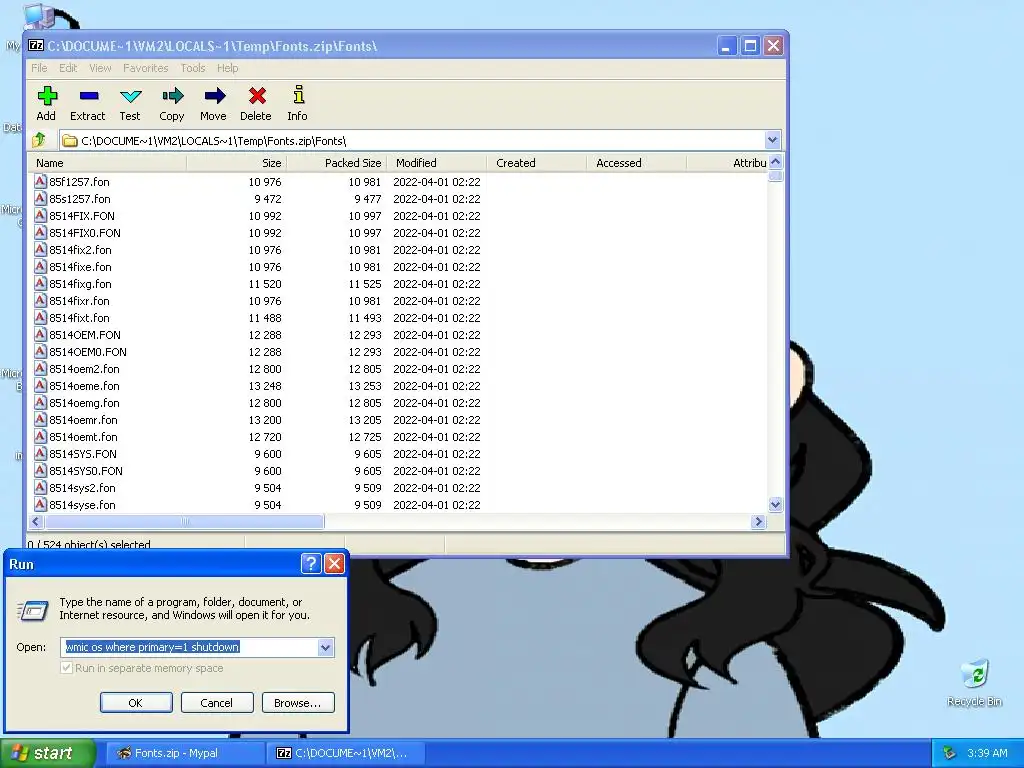
Task: Sort by Modified column header
Action: [437, 163]
